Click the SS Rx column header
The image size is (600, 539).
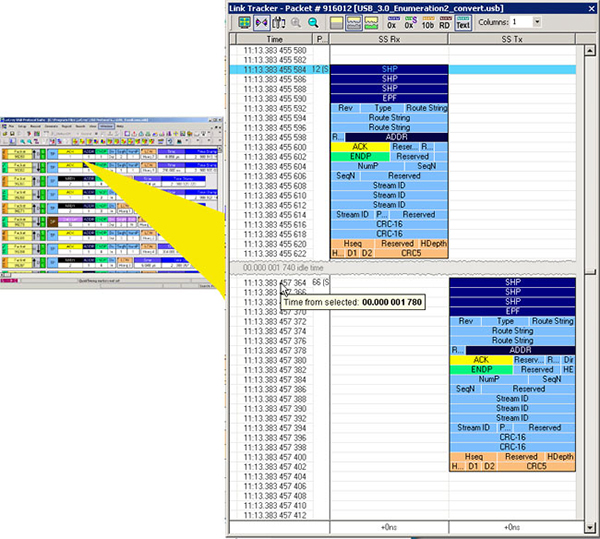389,38
